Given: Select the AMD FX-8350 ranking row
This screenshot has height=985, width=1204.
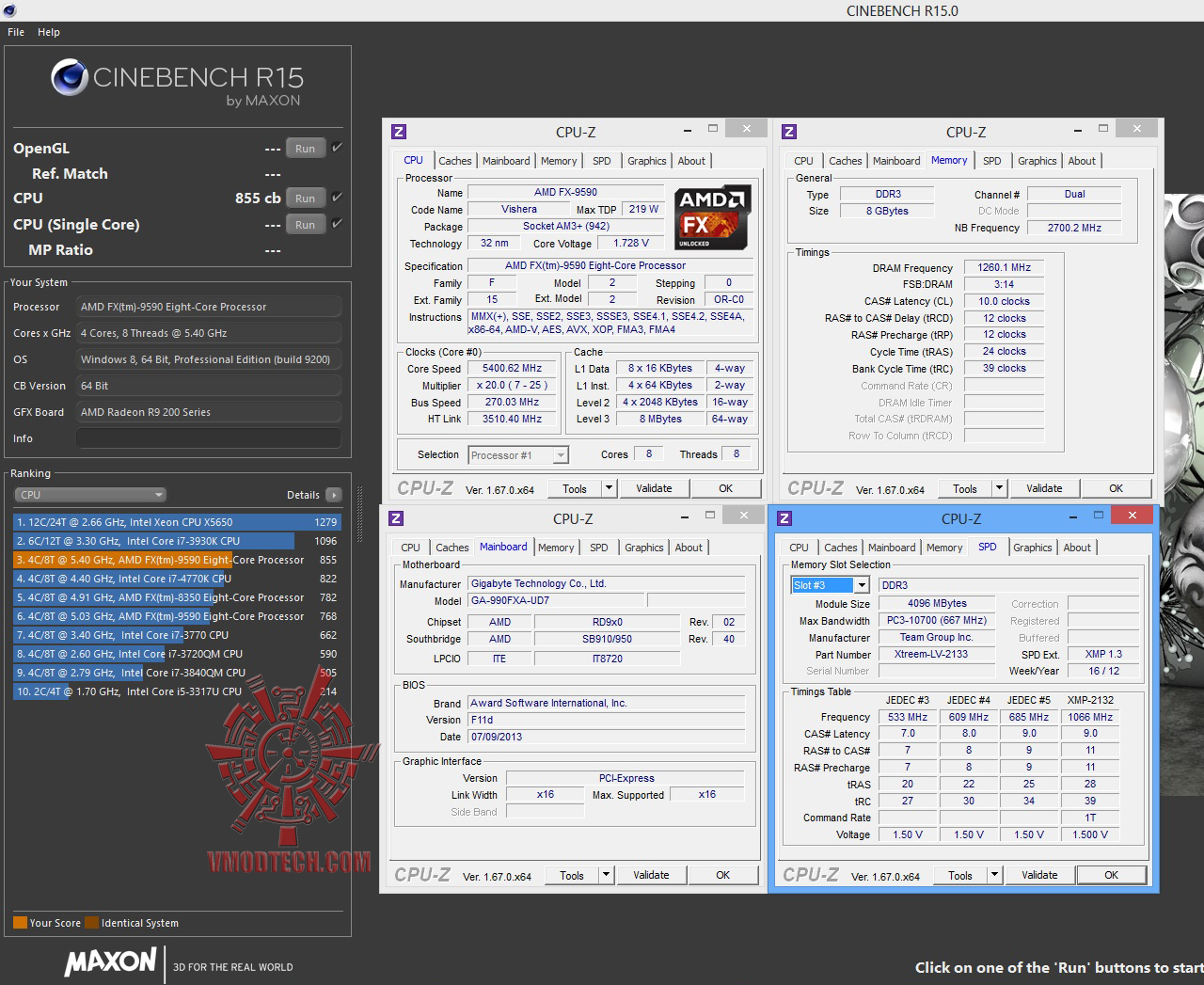Looking at the screenshot, I should click(x=177, y=597).
